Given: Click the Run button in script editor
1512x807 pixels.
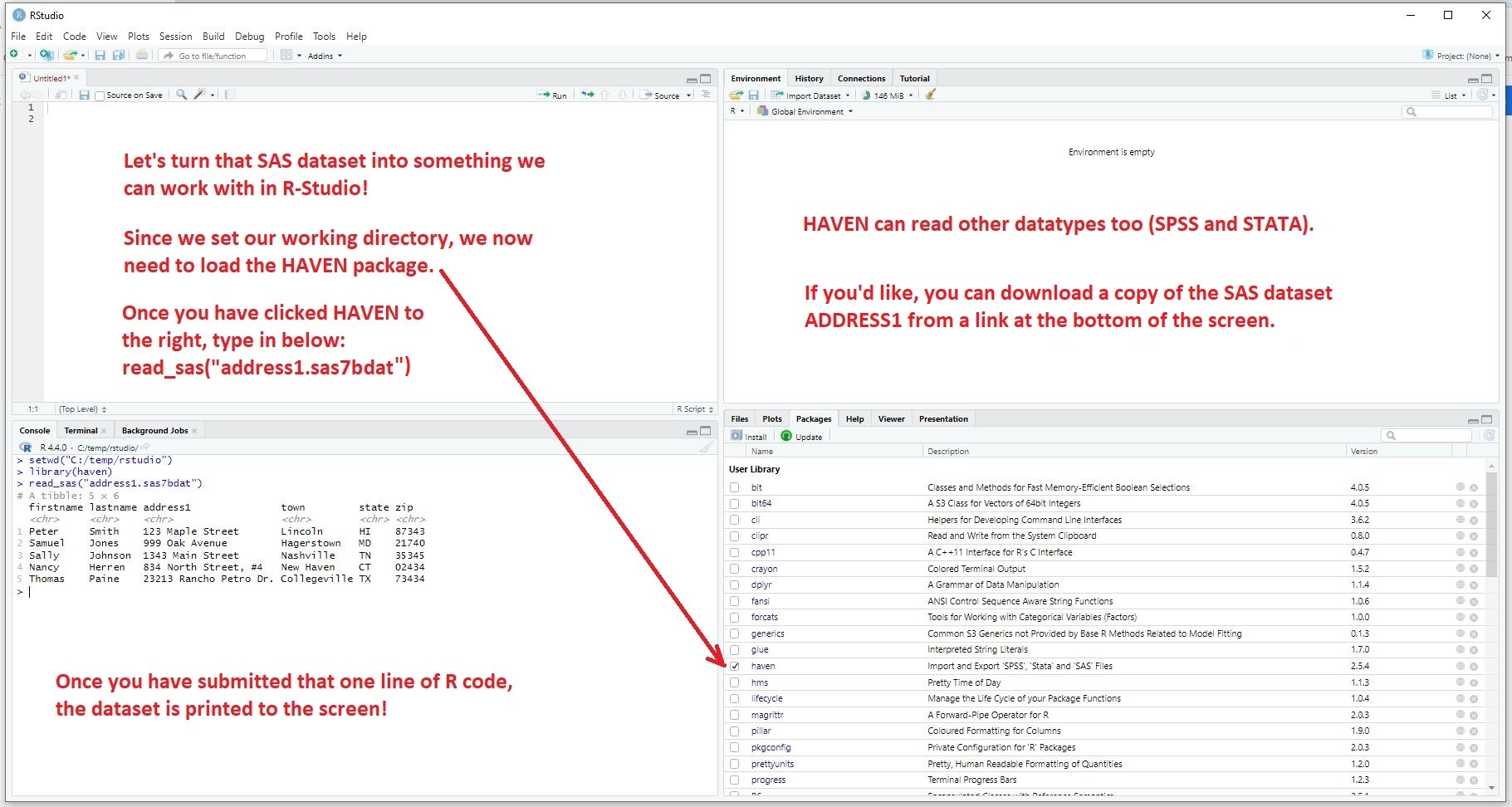Looking at the screenshot, I should tap(552, 95).
